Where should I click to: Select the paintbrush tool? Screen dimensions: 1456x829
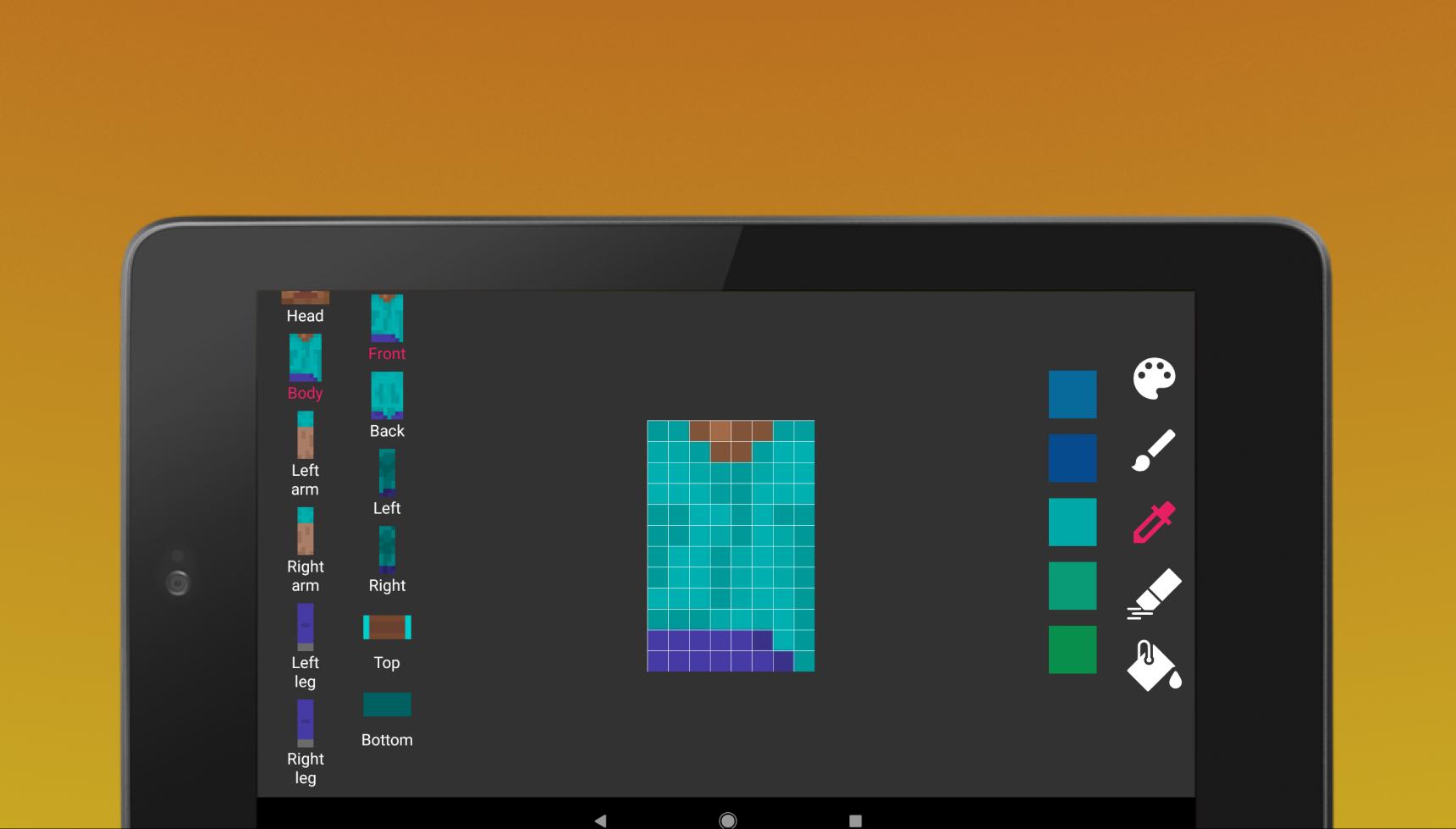point(1154,450)
